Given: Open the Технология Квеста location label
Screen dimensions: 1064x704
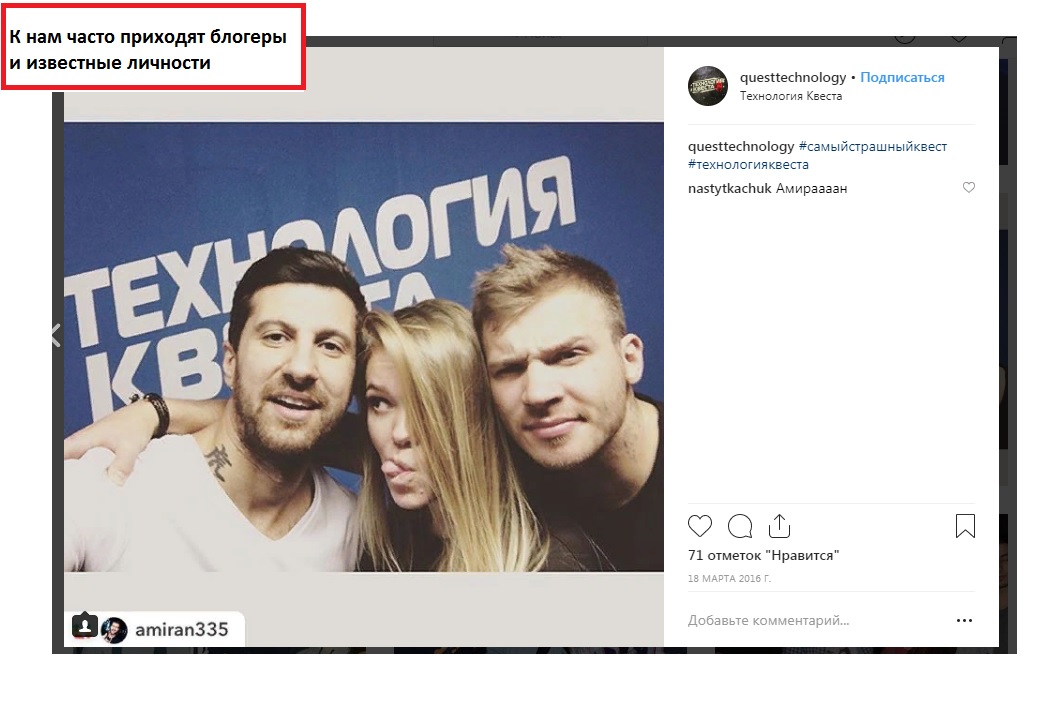Looking at the screenshot, I should click(791, 96).
